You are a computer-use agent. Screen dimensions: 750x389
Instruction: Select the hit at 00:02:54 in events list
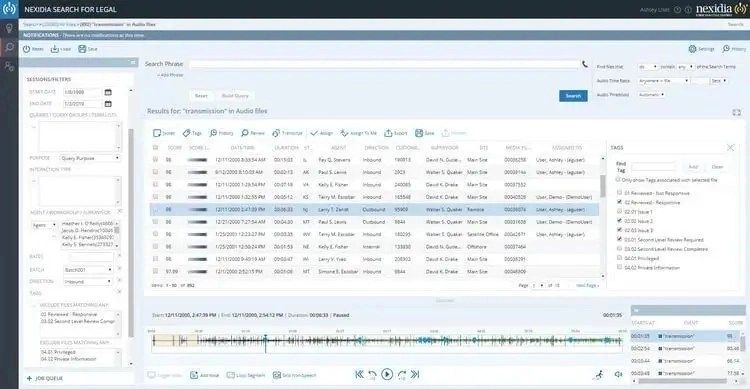[x=684, y=348]
